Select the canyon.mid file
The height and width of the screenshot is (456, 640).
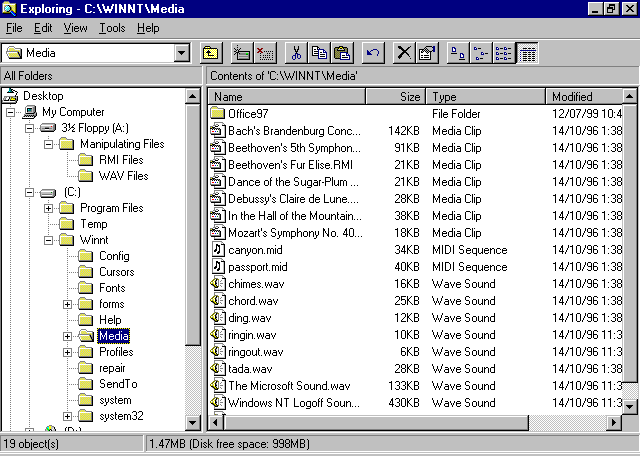(257, 250)
